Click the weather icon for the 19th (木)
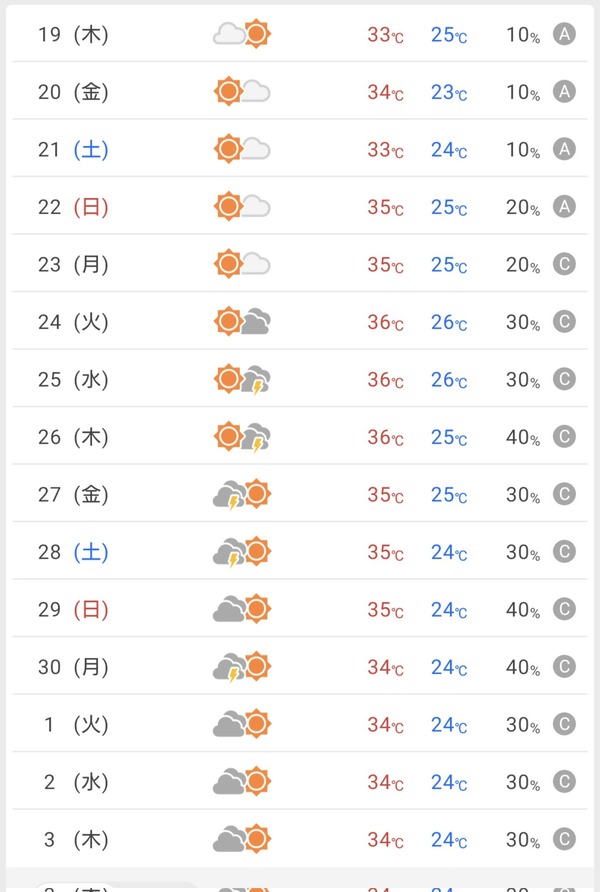The height and width of the screenshot is (892, 600). [x=242, y=34]
